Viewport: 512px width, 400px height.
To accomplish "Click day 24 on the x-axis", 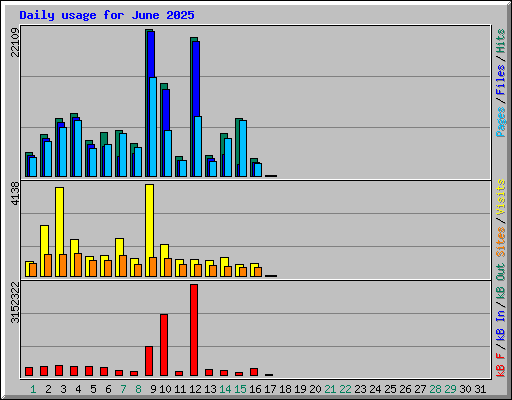I will coord(376,389).
